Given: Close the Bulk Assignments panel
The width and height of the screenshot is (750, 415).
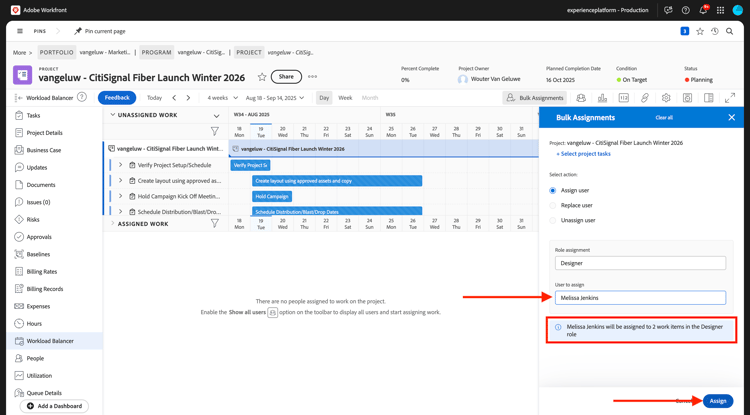Looking at the screenshot, I should coord(731,117).
